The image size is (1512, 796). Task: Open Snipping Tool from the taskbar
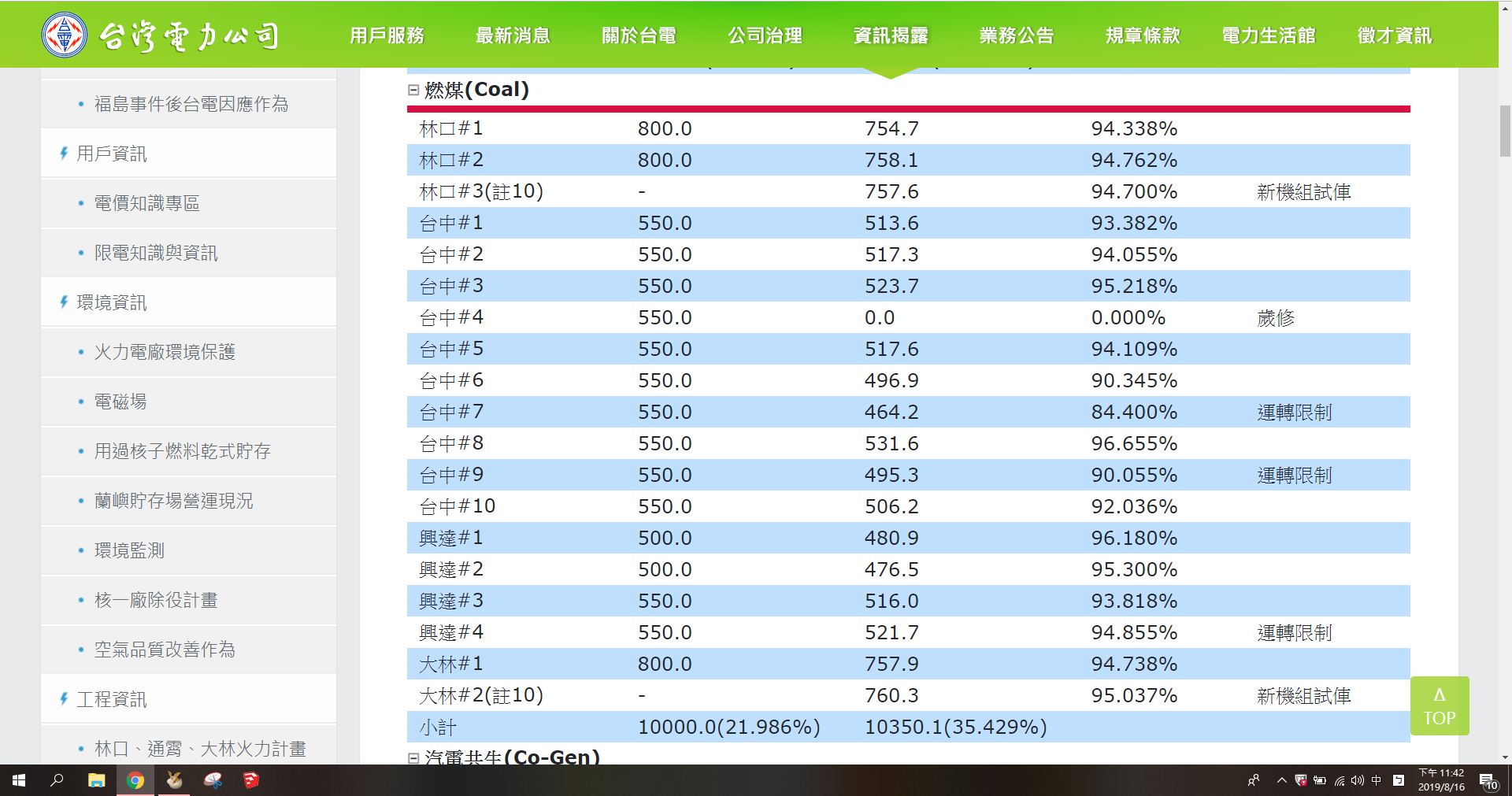(x=213, y=780)
